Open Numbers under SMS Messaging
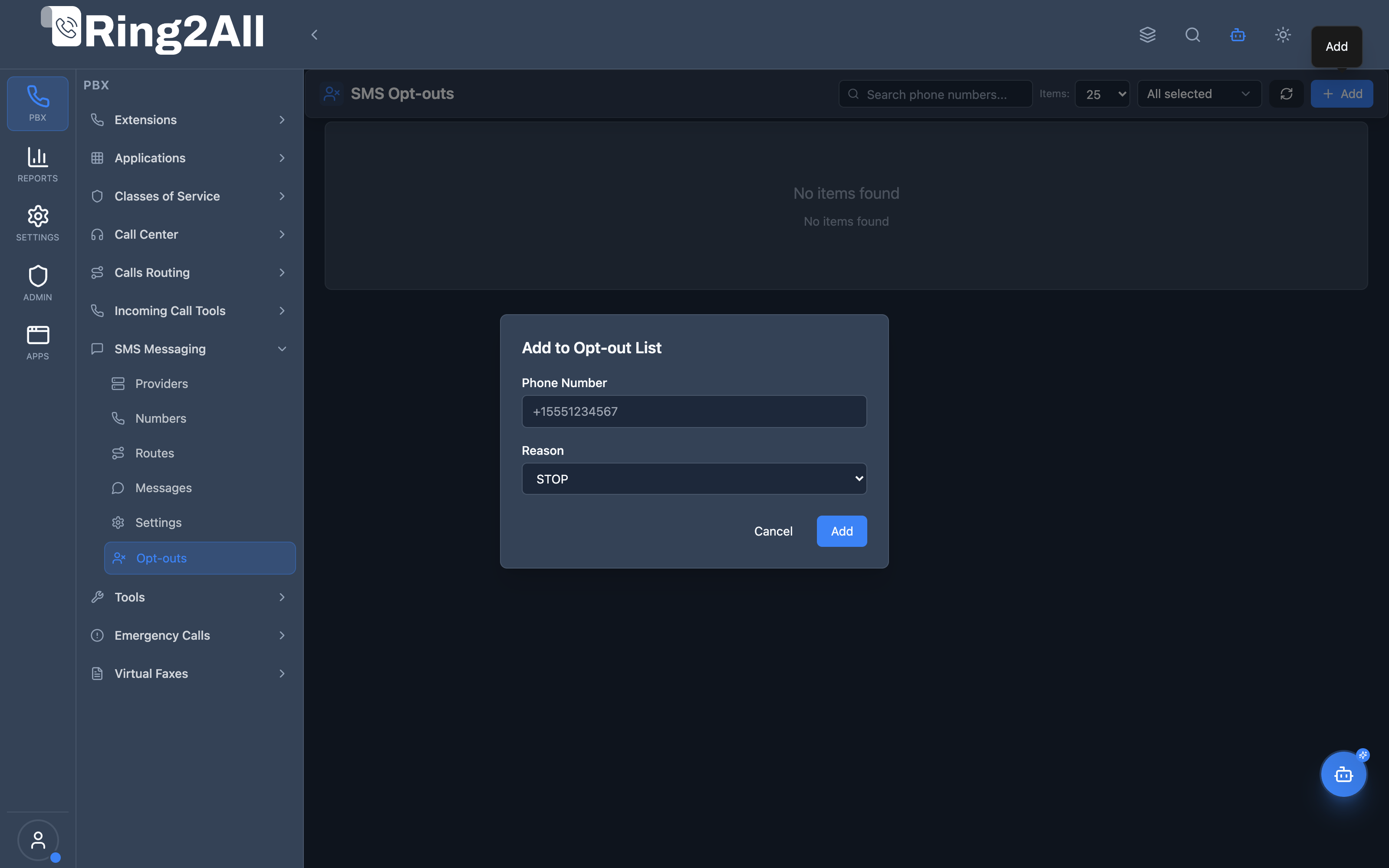The image size is (1389, 868). click(200, 418)
